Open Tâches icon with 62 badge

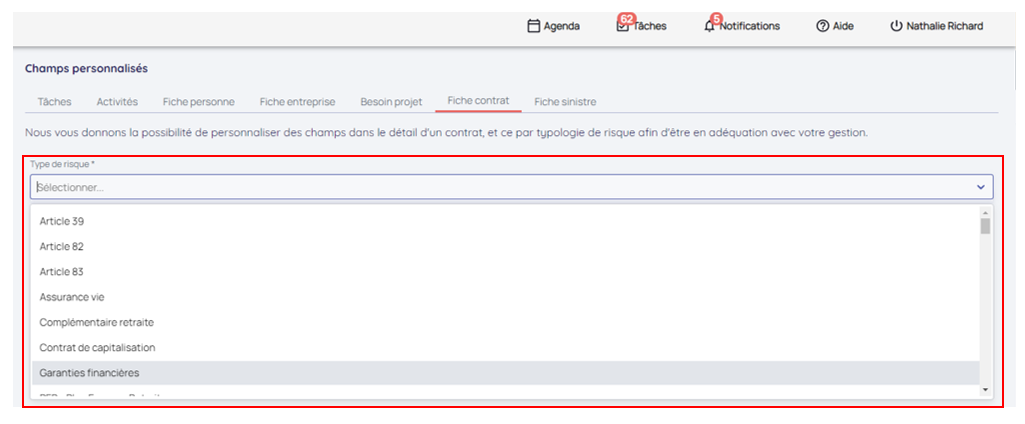coord(622,26)
